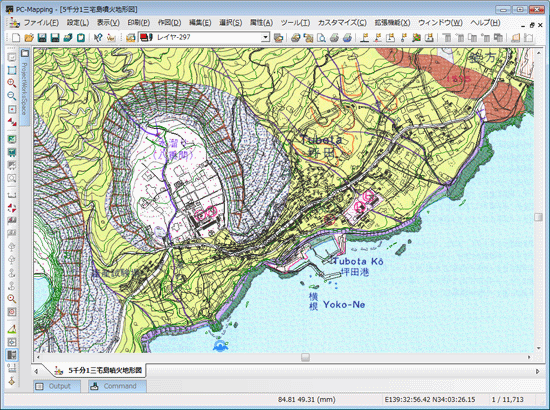The width and height of the screenshot is (550, 410).
Task: Click the layer settings icon left of layer box
Action: (x=130, y=38)
